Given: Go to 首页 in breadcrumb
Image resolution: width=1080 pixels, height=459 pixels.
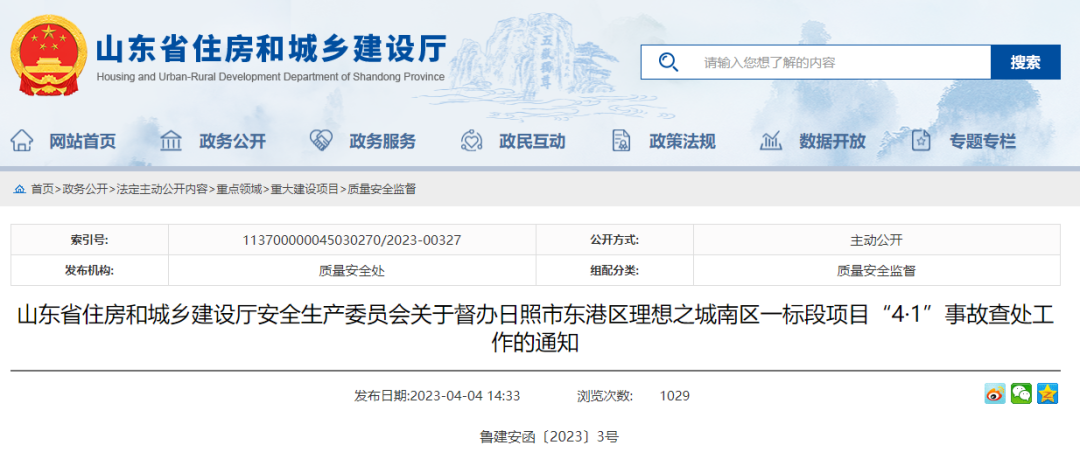Looking at the screenshot, I should click(x=42, y=189).
